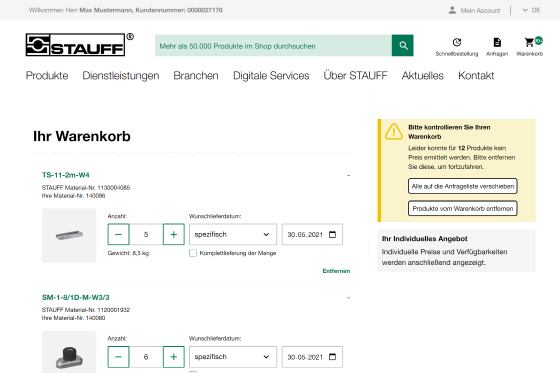Decrease quantity of SM-1-8/1D-M-W3/3
This screenshot has width=560, height=373.
(118, 357)
